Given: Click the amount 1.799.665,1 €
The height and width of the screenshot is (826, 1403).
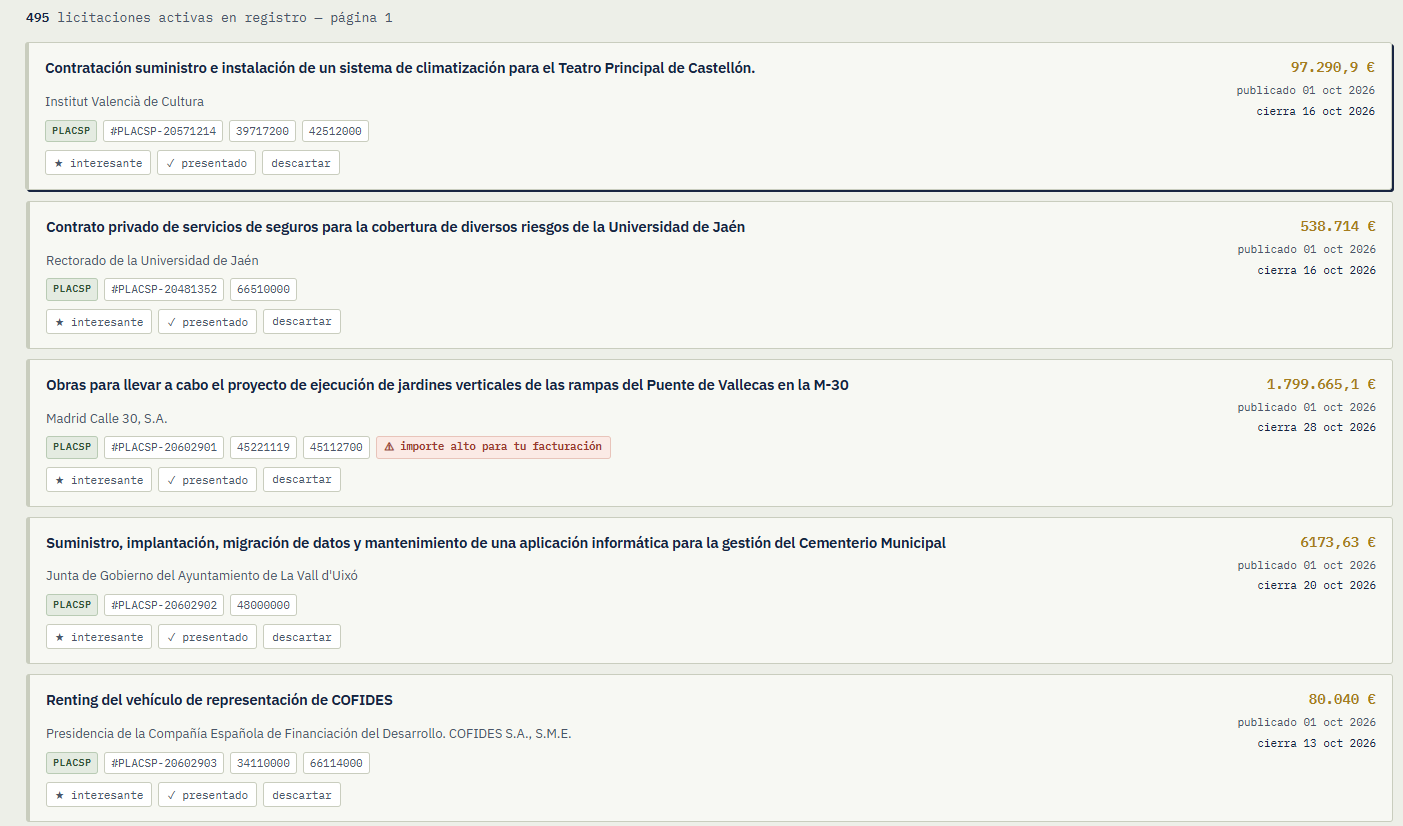Looking at the screenshot, I should click(1321, 384).
